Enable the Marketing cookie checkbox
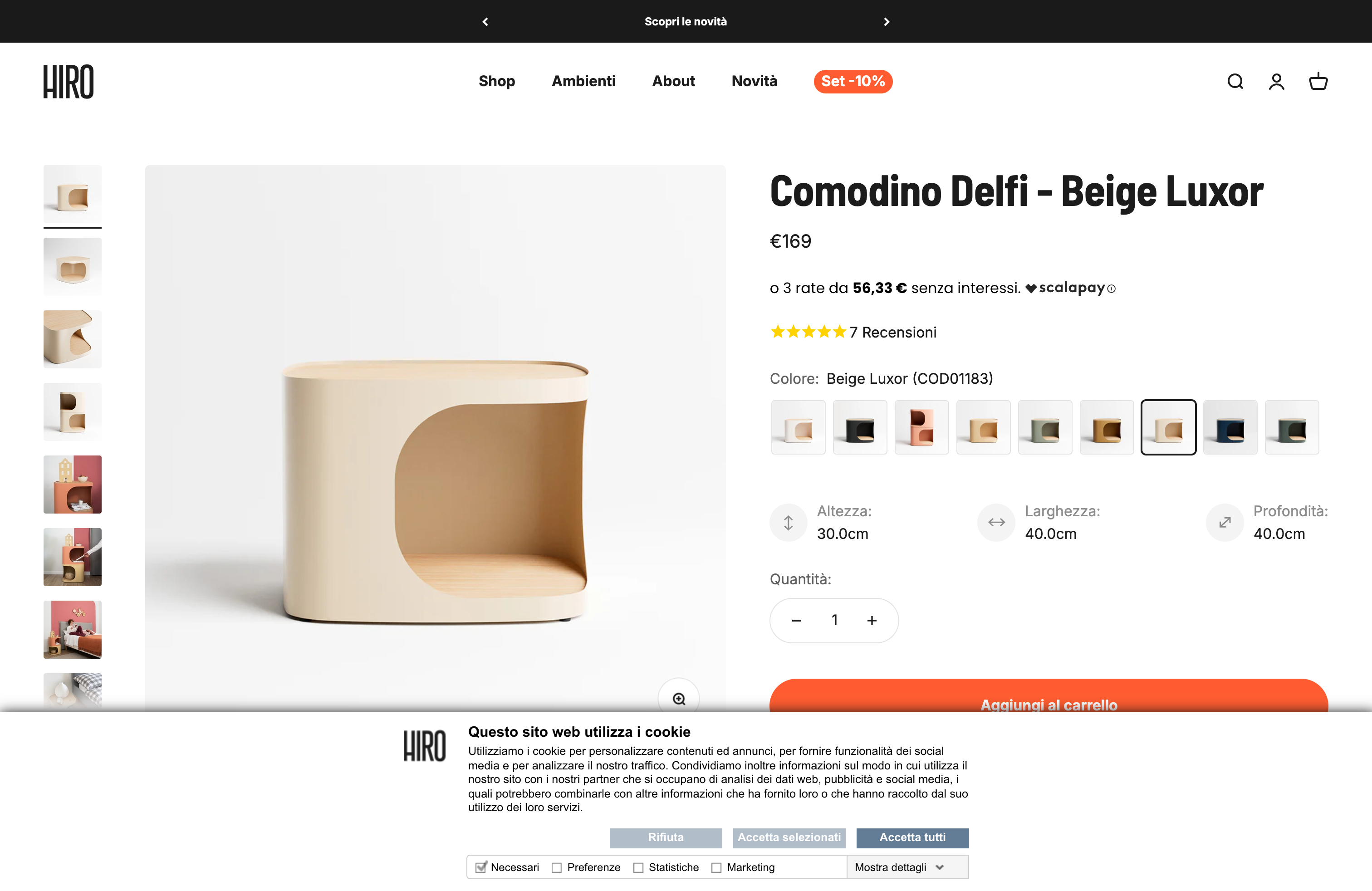 tap(716, 868)
